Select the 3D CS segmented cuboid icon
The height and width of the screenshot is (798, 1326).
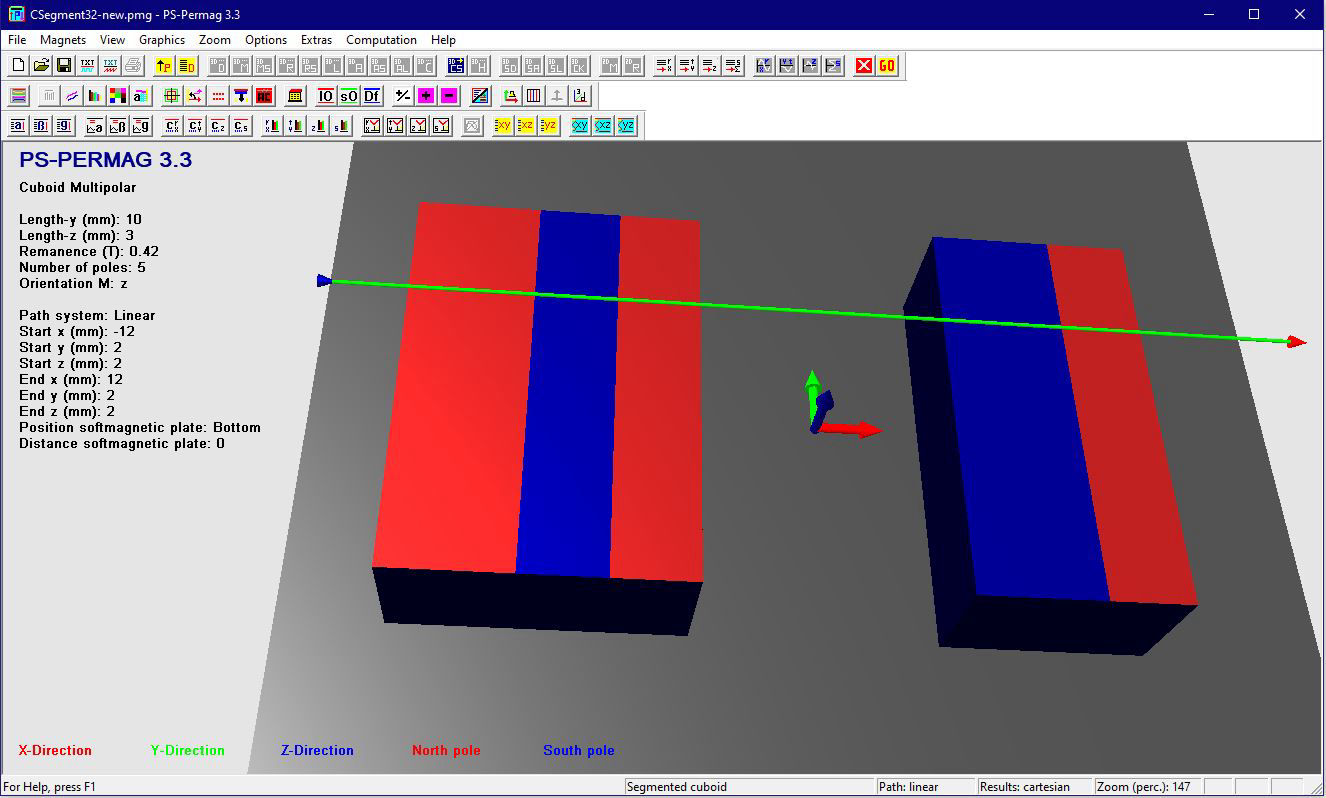pyautogui.click(x=456, y=66)
